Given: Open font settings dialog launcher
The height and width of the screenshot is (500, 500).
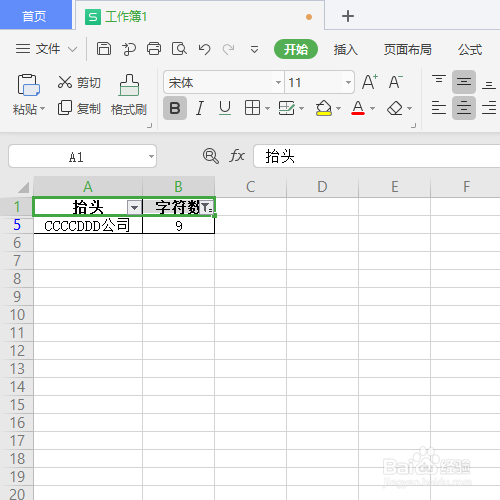Looking at the screenshot, I should pos(414,126).
